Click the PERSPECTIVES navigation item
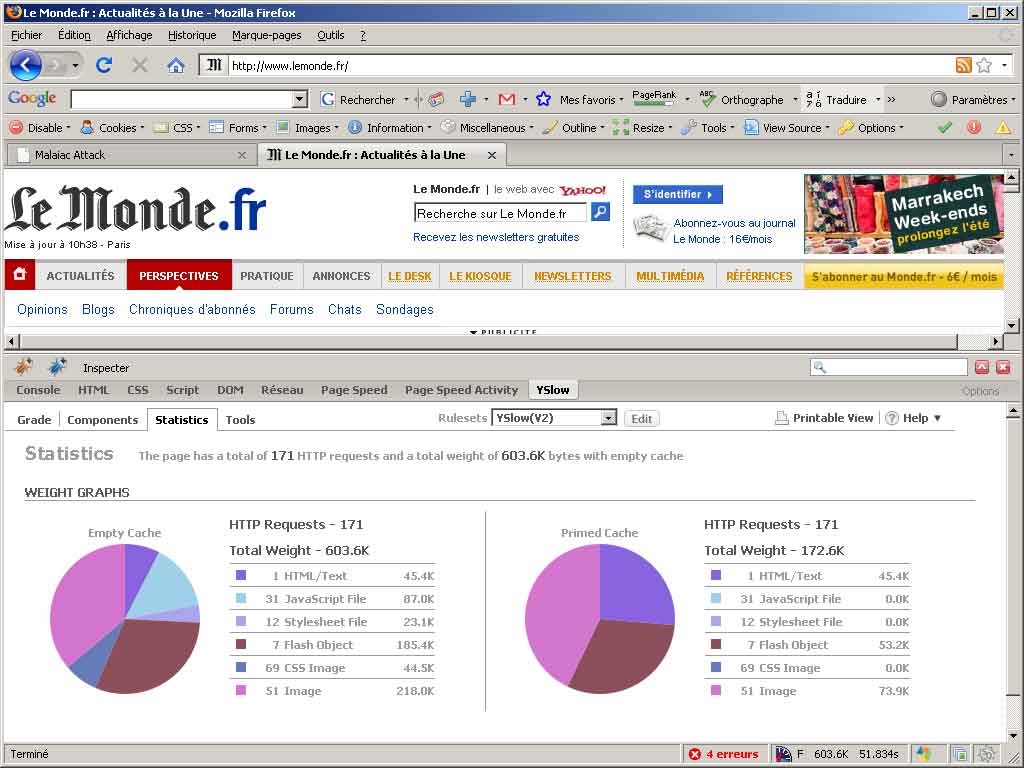Image resolution: width=1024 pixels, height=768 pixels. pyautogui.click(x=179, y=276)
